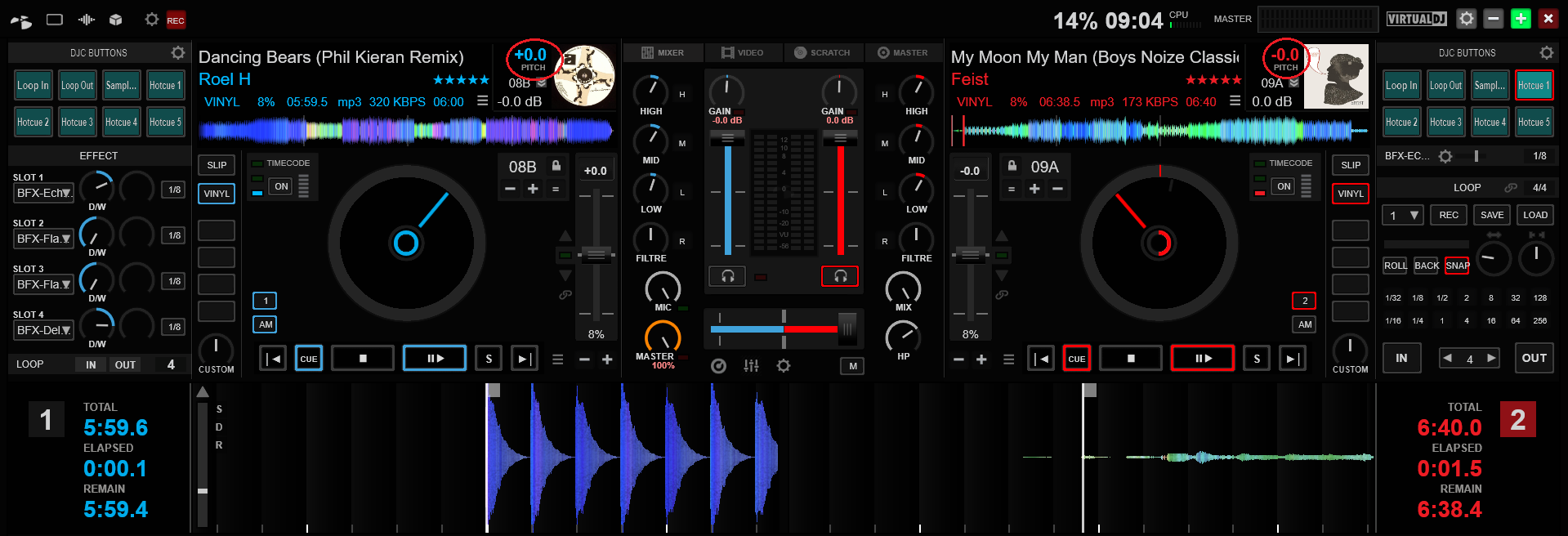The height and width of the screenshot is (536, 1568).
Task: Click deck 2 pitch fader handle
Action: pyautogui.click(x=971, y=255)
